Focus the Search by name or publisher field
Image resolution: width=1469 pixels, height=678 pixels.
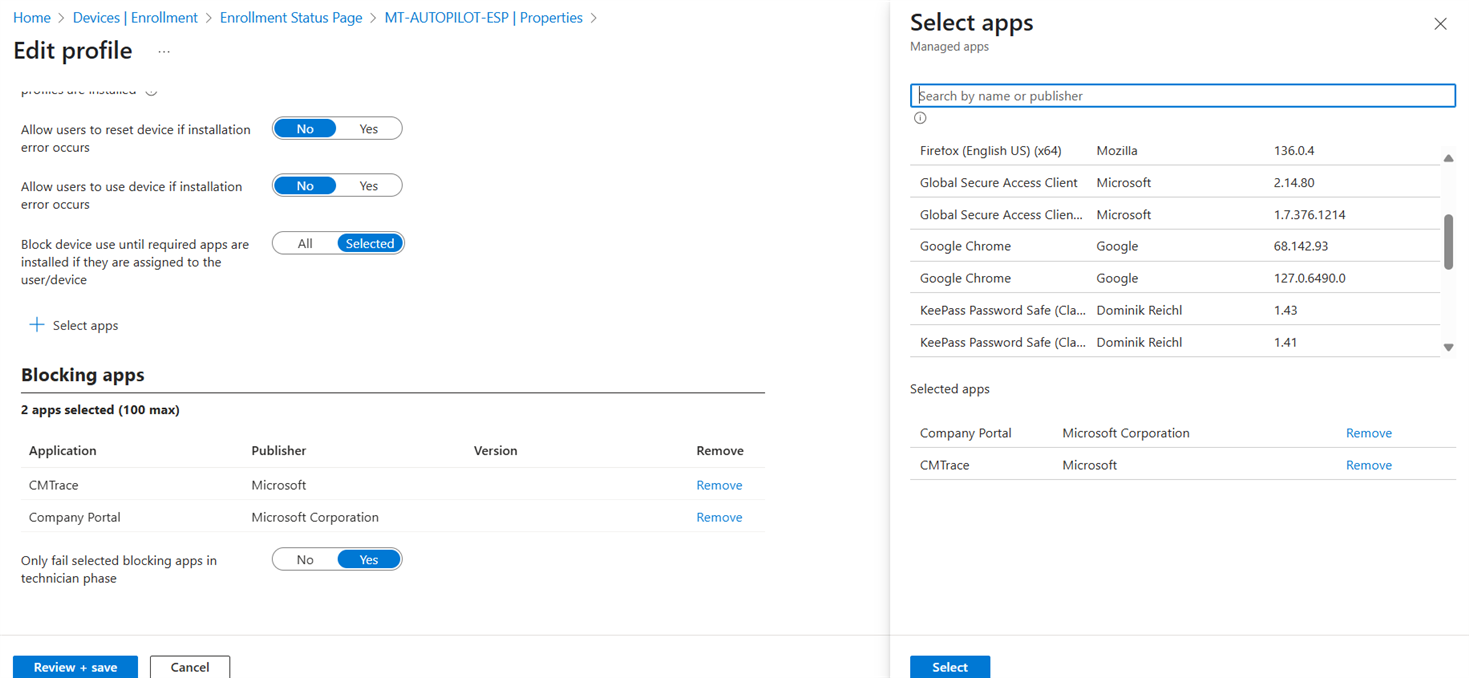pyautogui.click(x=1183, y=96)
